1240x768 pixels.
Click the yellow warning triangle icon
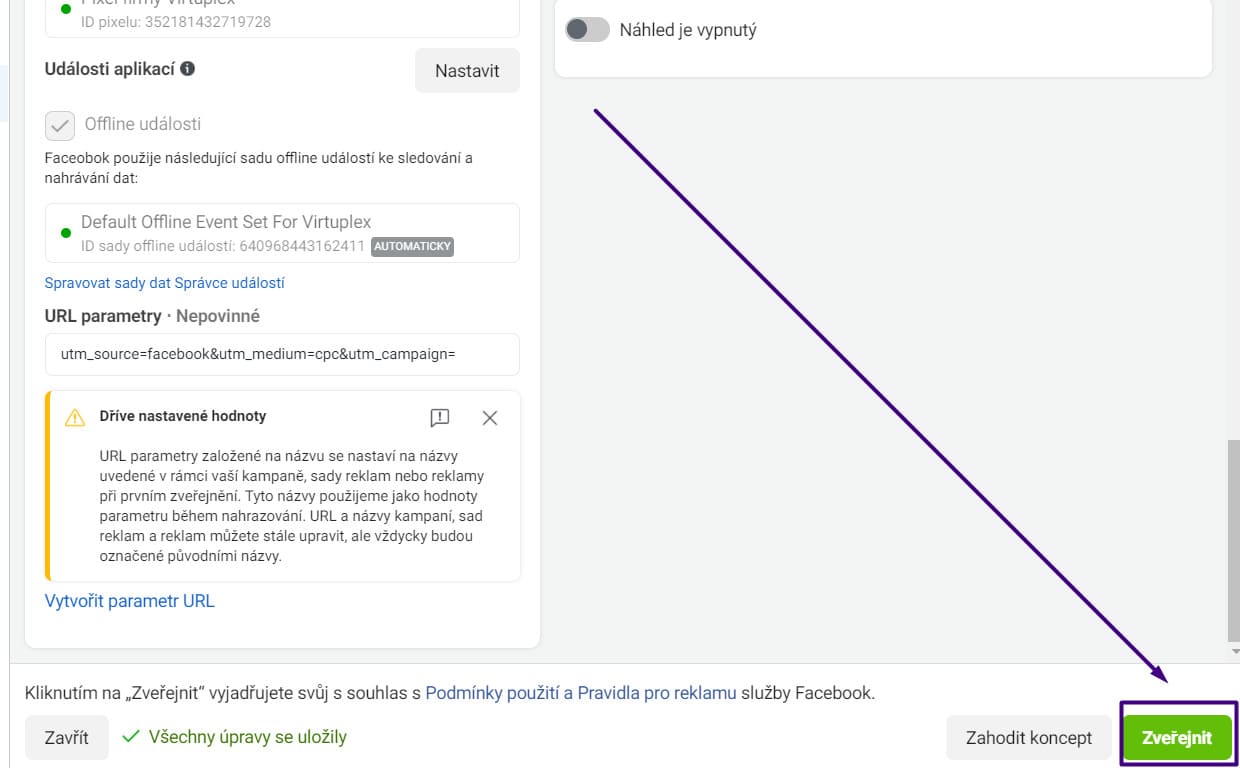(75, 418)
